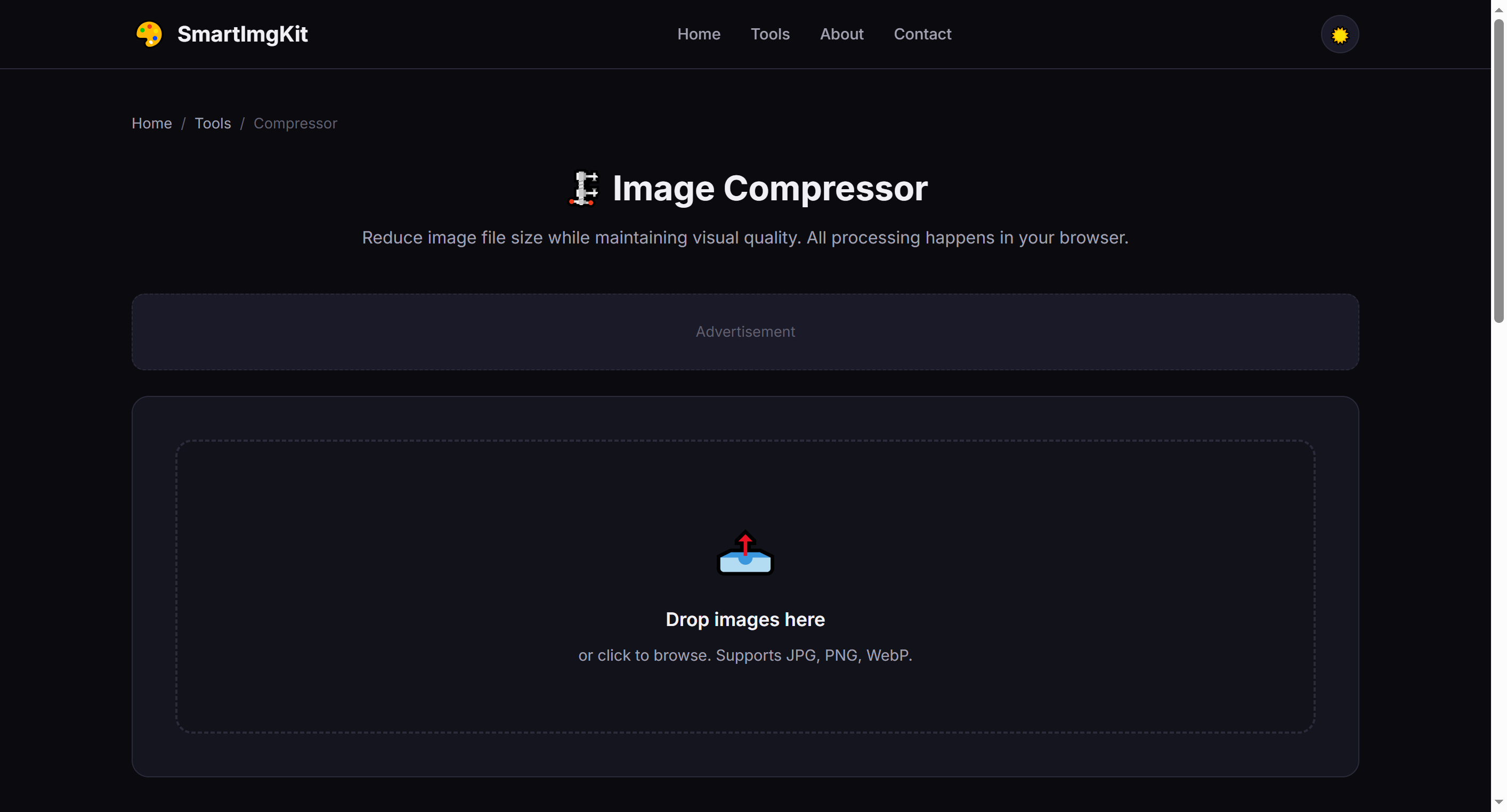Go to Tools via breadcrumb link
The height and width of the screenshot is (812, 1507).
pyautogui.click(x=213, y=124)
